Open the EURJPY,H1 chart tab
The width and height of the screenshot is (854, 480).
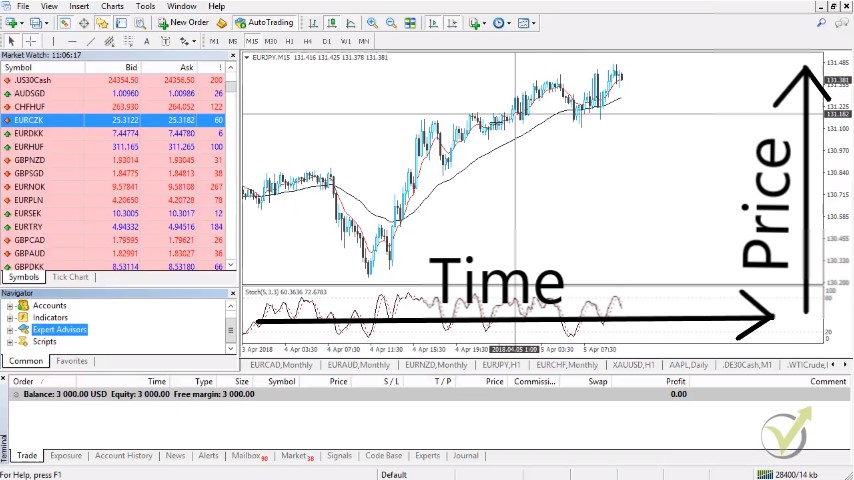coord(501,365)
